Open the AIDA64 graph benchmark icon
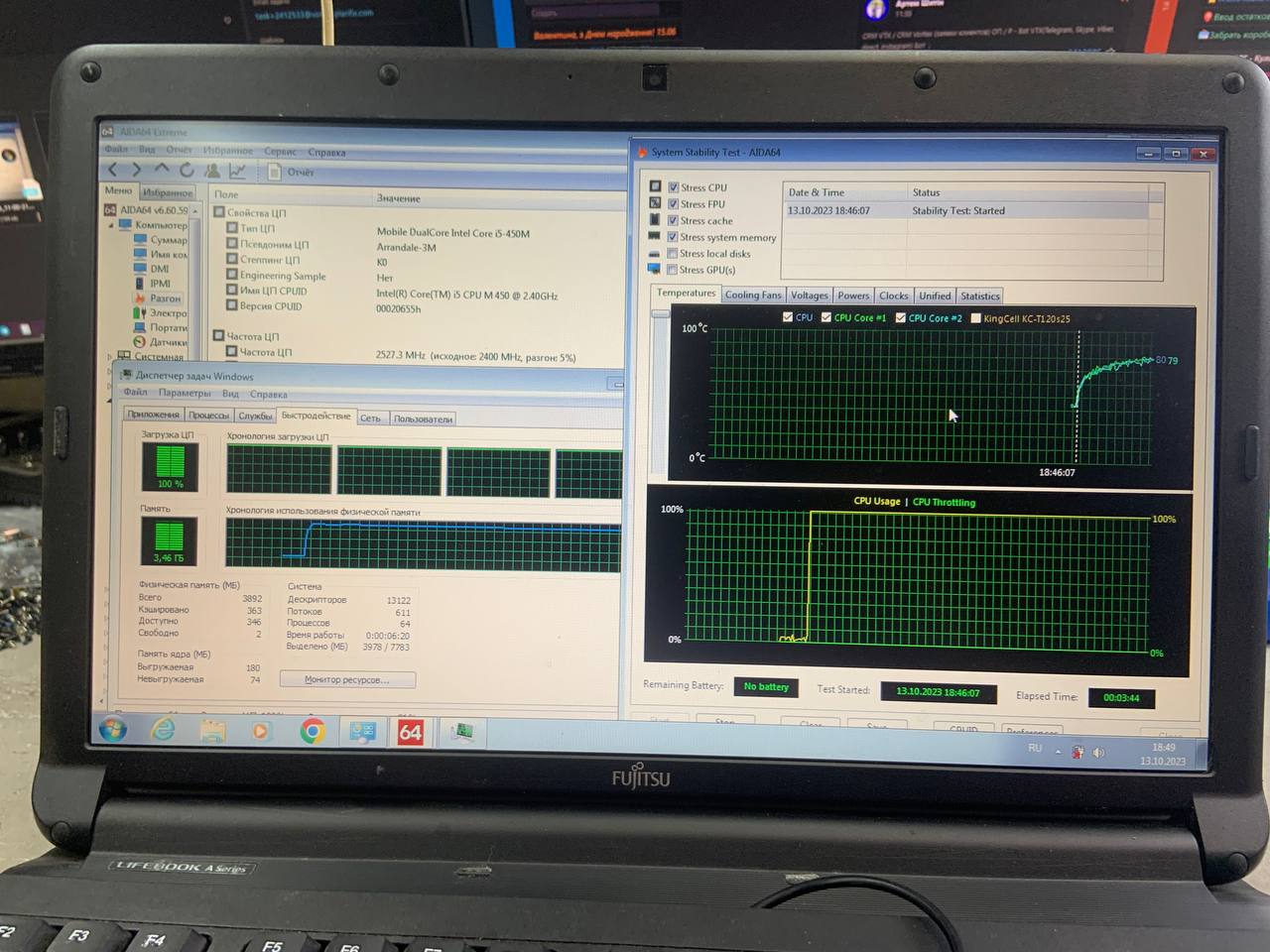Screen dimensions: 1270x952 point(237,172)
